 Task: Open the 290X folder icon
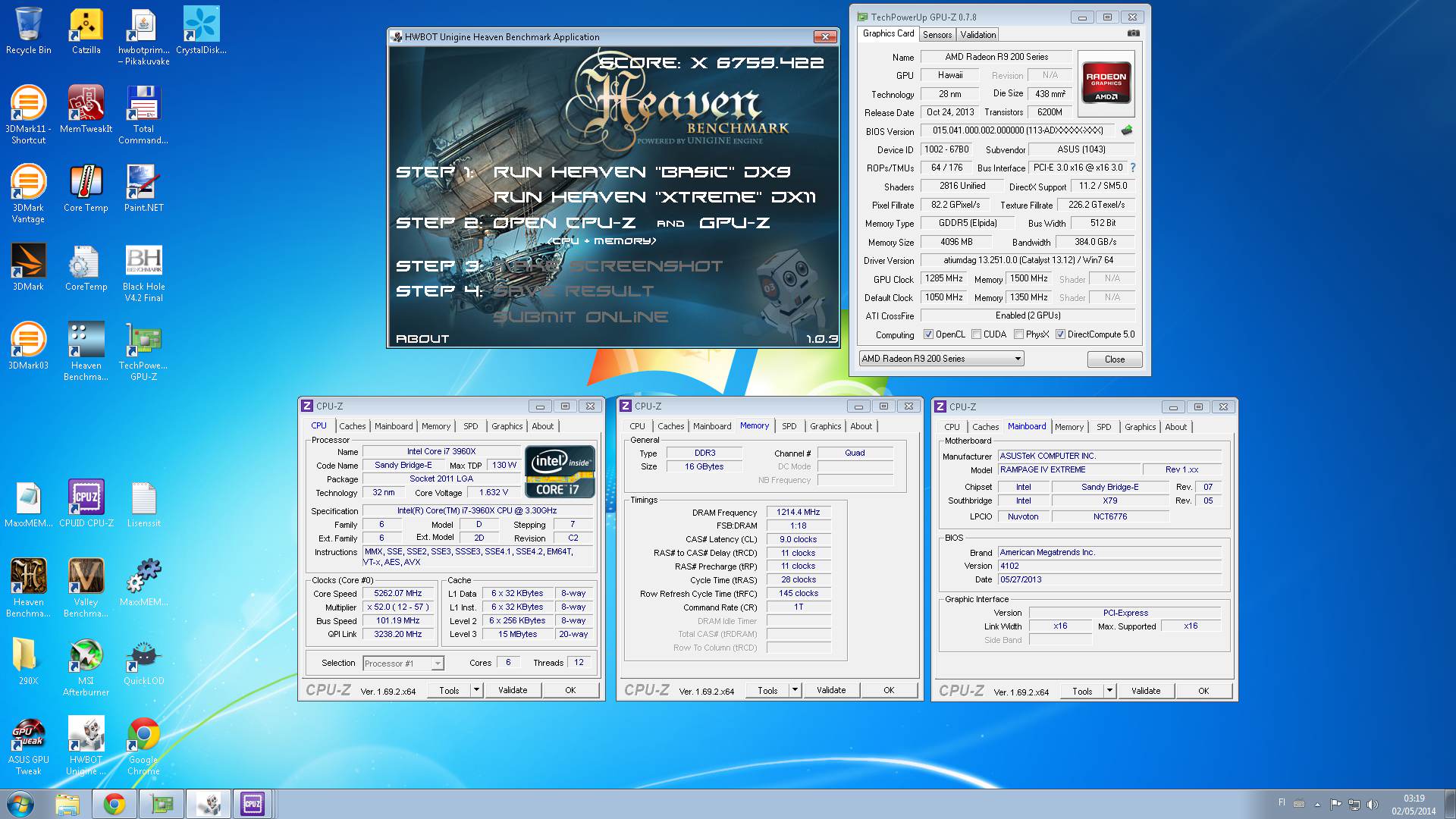point(29,661)
